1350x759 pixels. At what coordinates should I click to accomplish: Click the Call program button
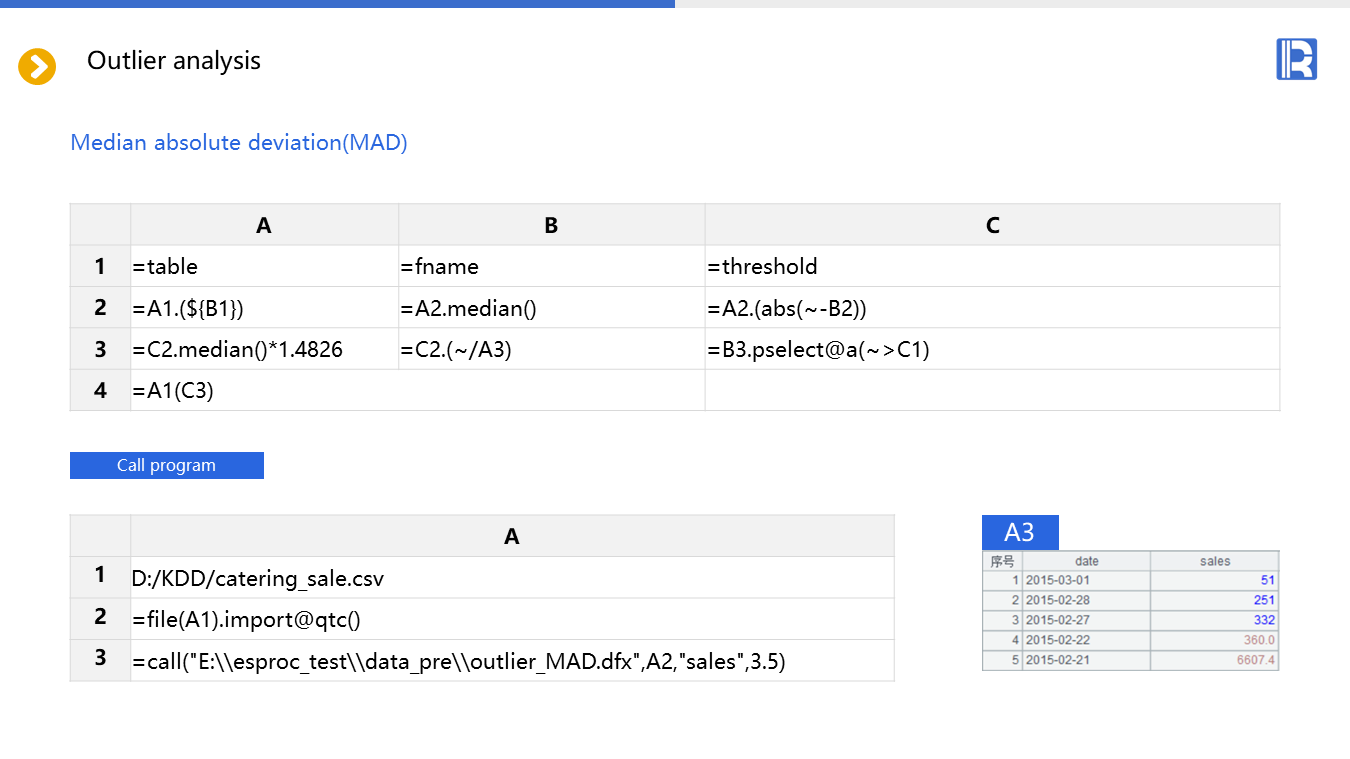pyautogui.click(x=167, y=465)
